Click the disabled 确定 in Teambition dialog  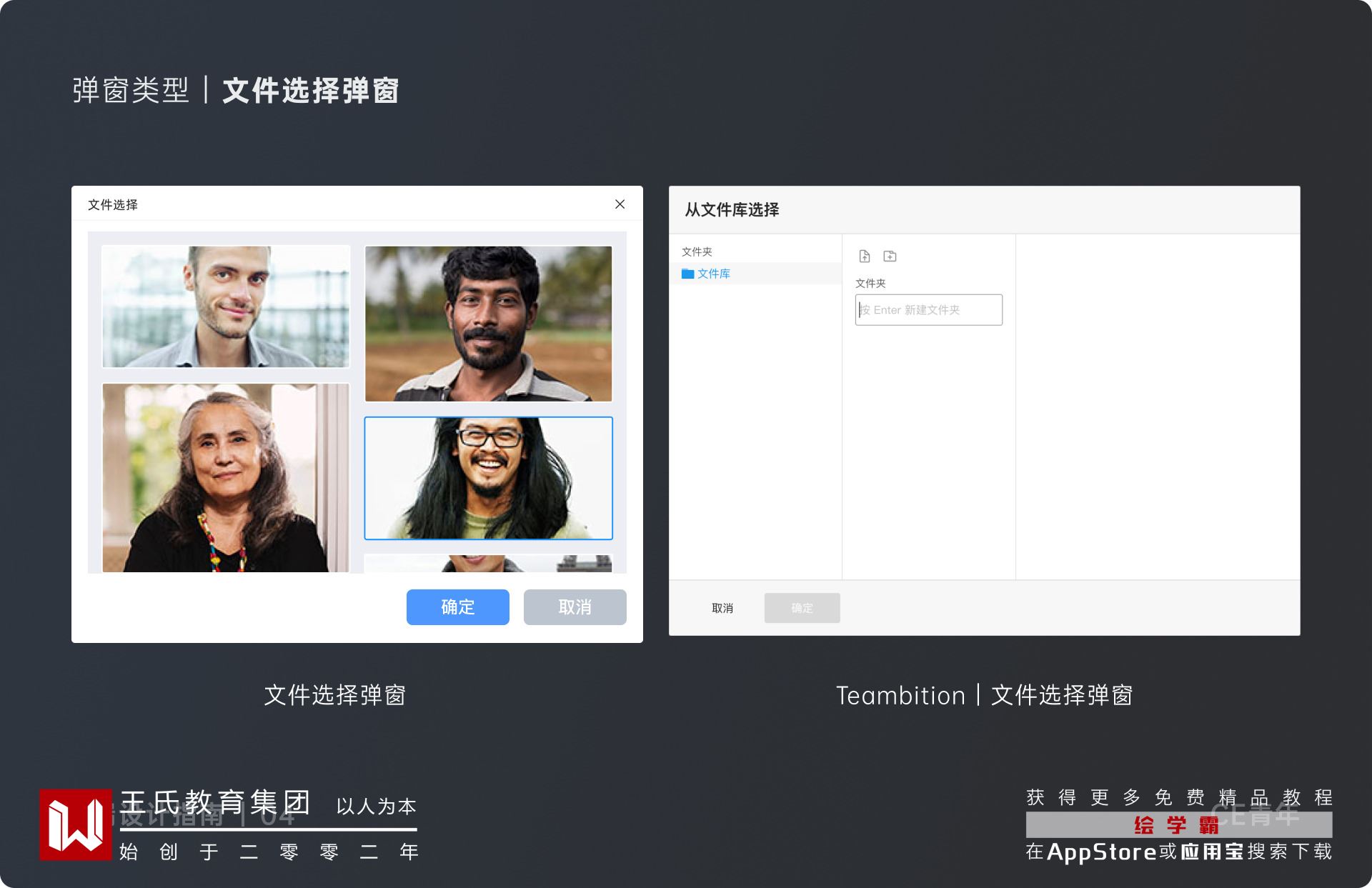tap(802, 608)
